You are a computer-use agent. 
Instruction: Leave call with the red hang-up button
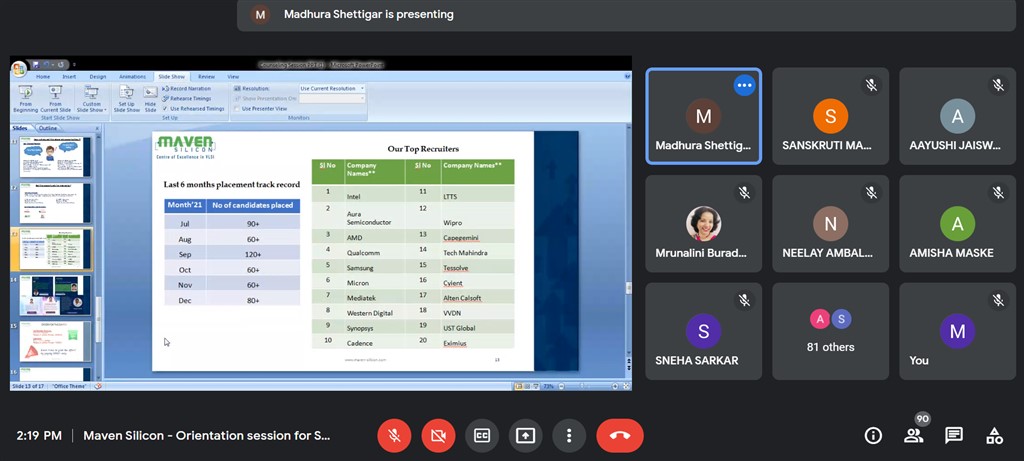click(620, 436)
